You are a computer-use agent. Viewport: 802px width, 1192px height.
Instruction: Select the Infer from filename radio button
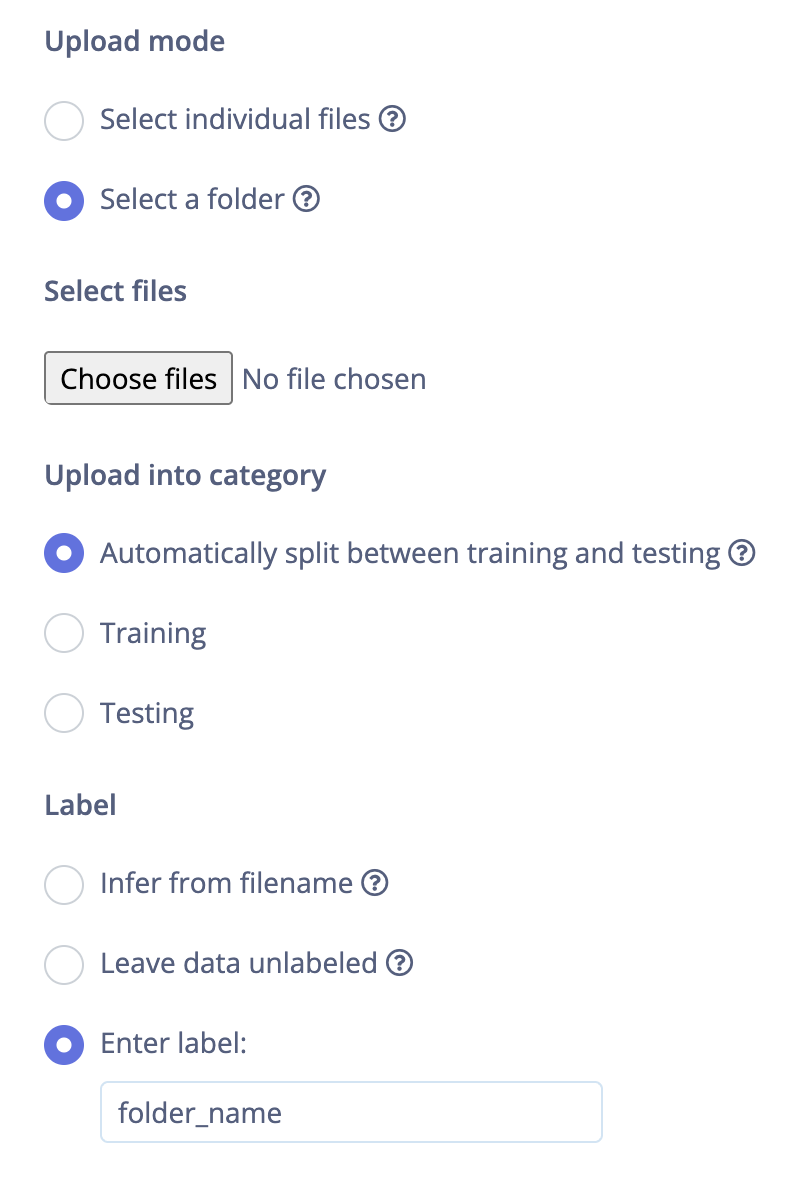[x=64, y=885]
